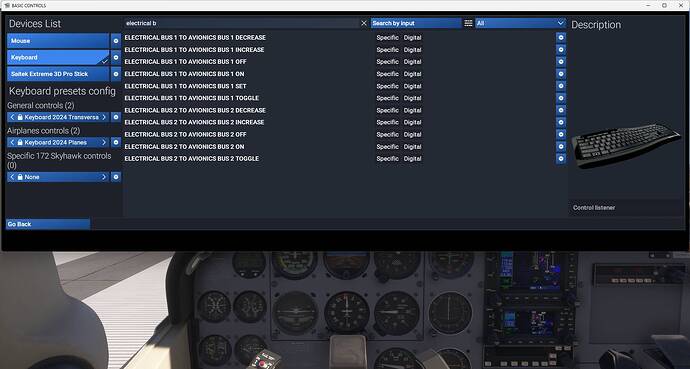
Task: Select the Keyboard device
Action: tap(58, 57)
